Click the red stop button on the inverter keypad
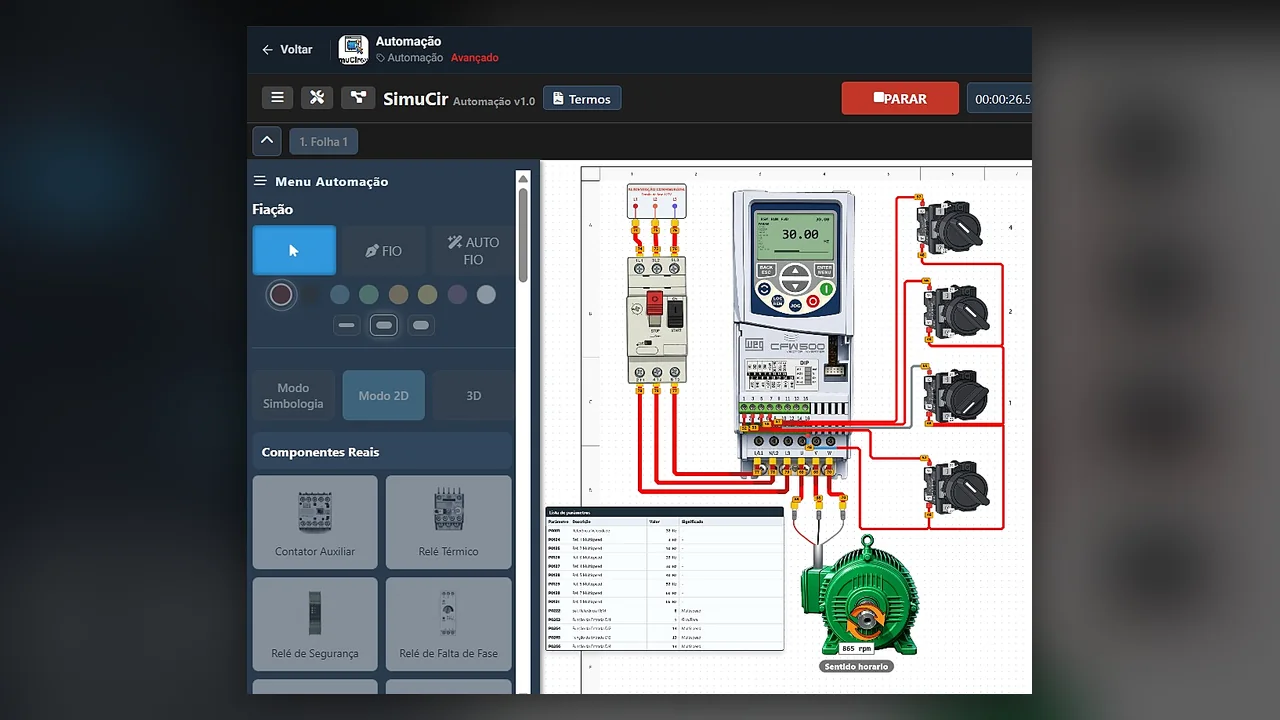Viewport: 1280px width, 720px height. tap(812, 301)
